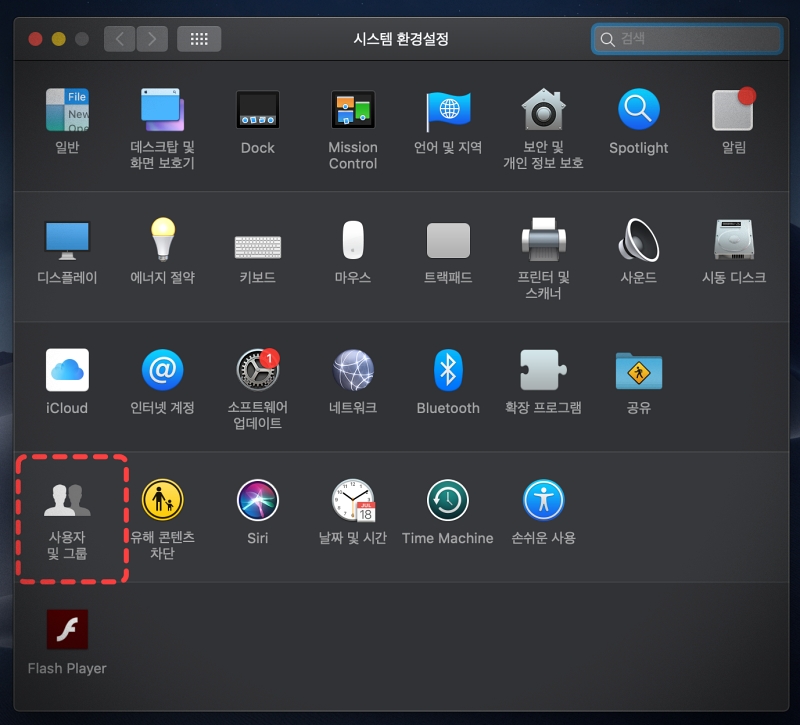Screen dimensions: 800x725
Task: Open 공유 sharing folder icon
Action: click(639, 371)
